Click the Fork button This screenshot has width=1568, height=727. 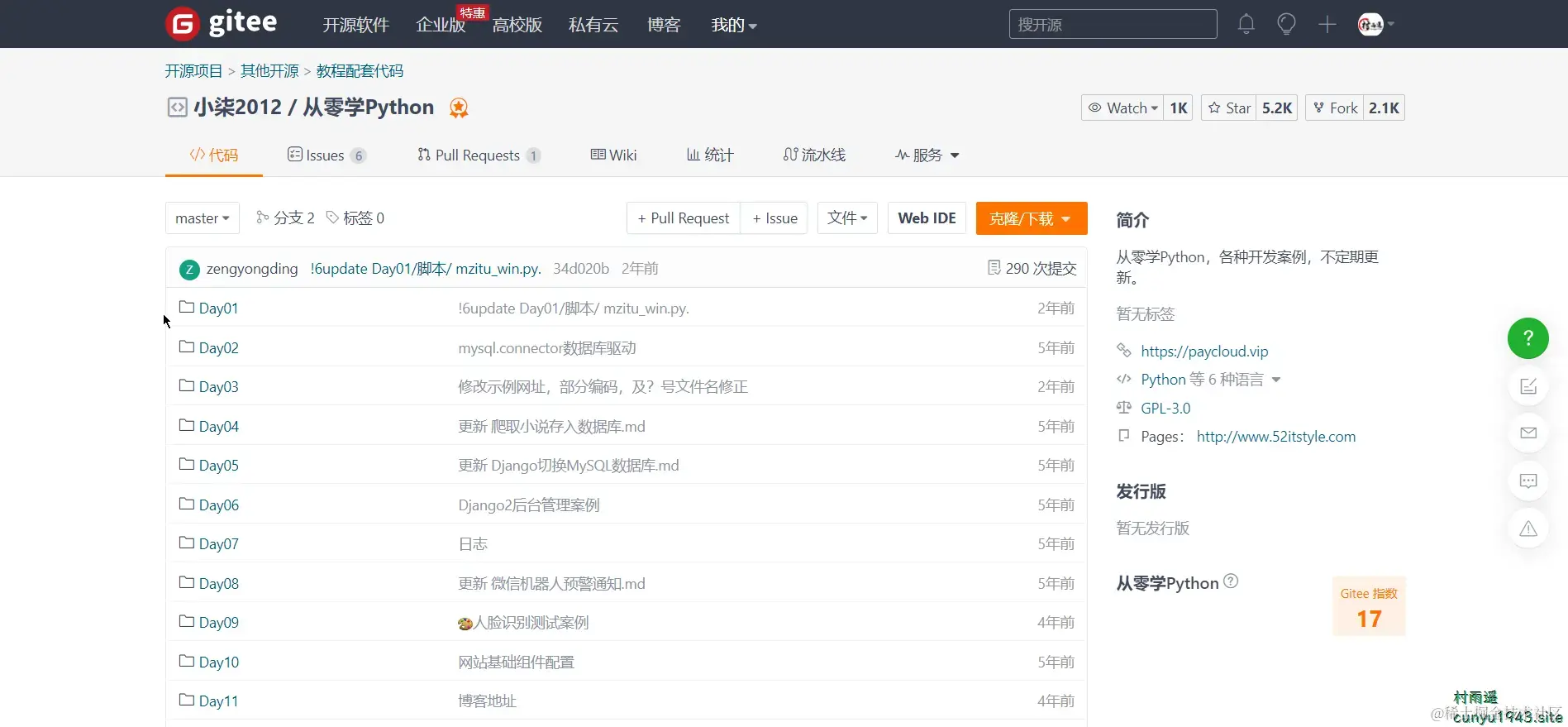[x=1335, y=108]
